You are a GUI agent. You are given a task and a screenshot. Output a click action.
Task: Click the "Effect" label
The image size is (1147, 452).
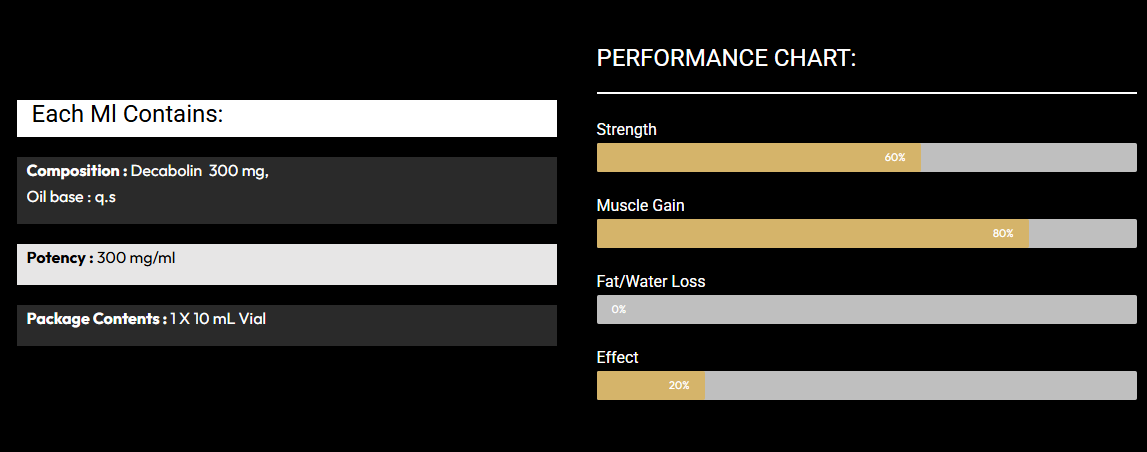[x=617, y=357]
